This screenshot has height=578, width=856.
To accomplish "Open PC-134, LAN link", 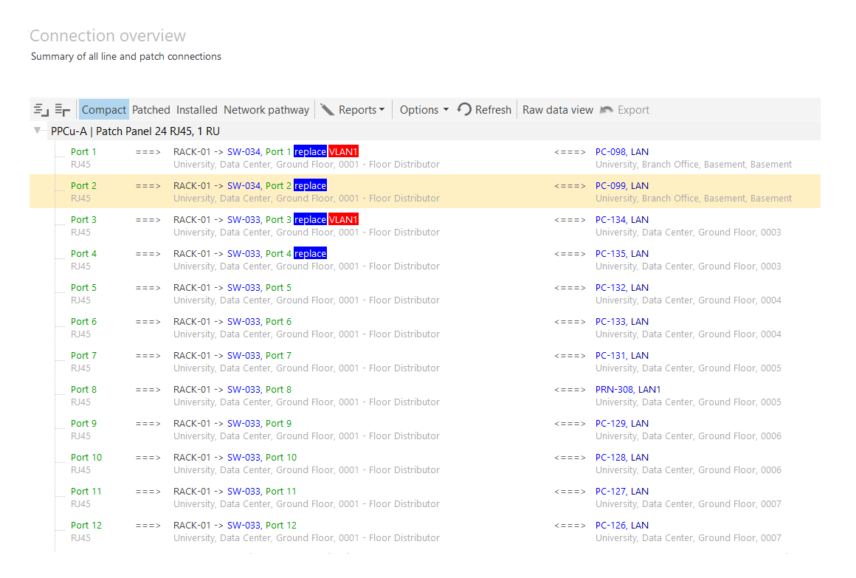I will 622,219.
